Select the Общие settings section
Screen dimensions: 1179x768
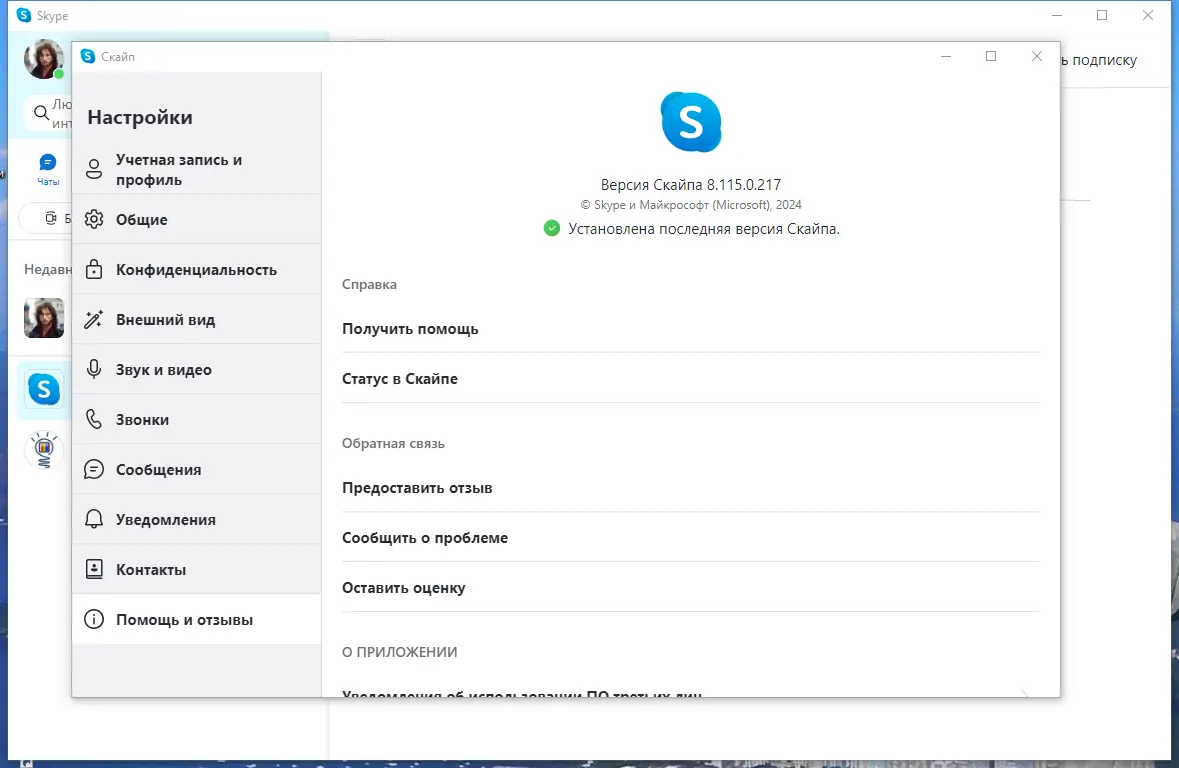[x=197, y=219]
